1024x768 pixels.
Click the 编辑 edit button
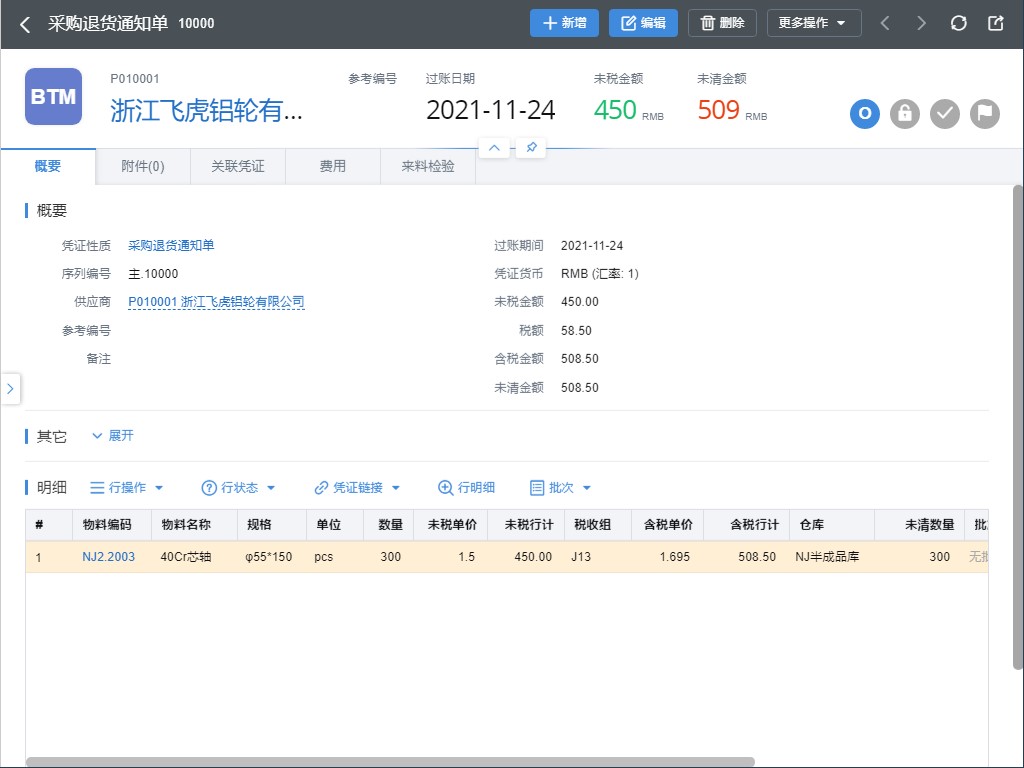(643, 23)
